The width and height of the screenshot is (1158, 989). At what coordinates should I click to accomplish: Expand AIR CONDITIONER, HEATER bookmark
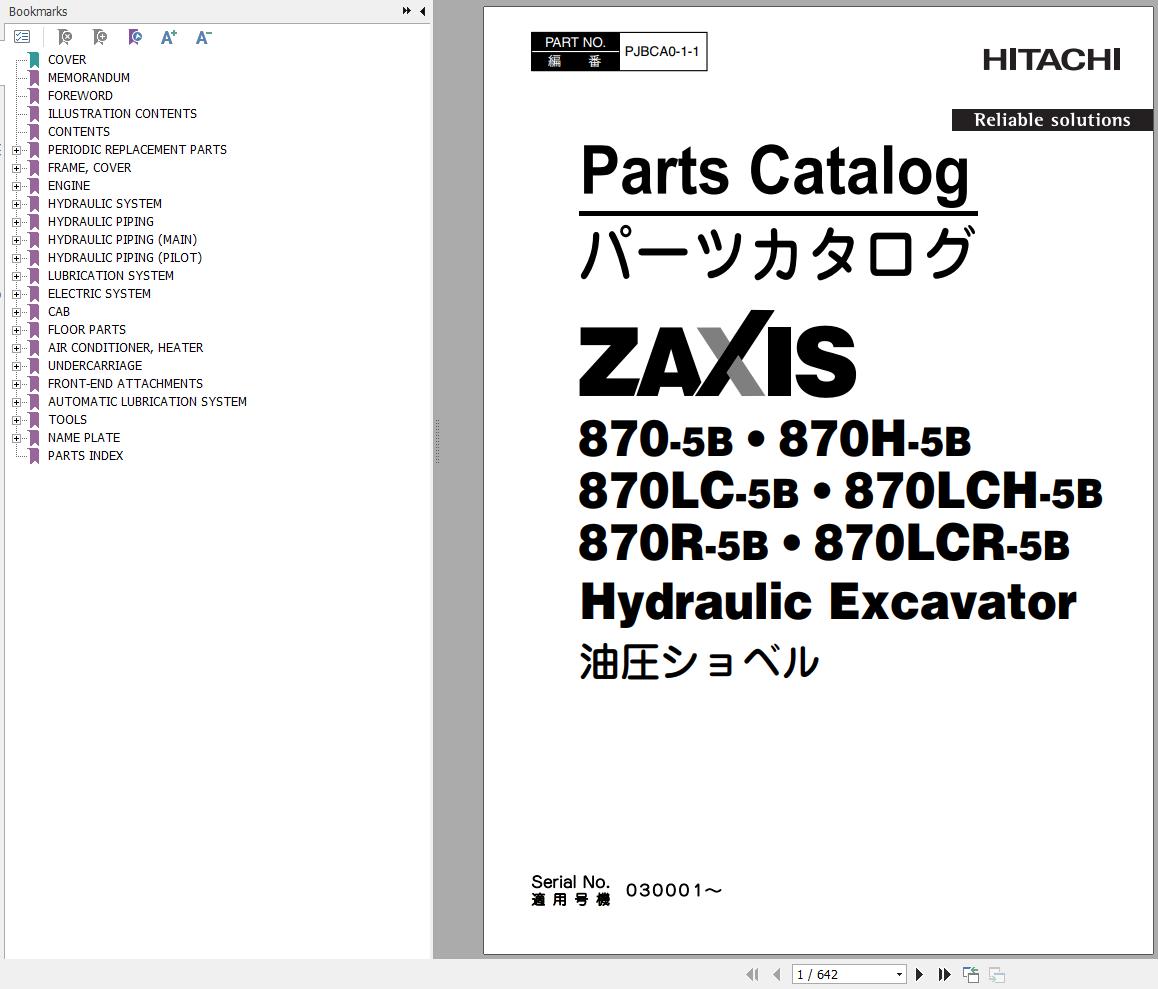(x=16, y=348)
